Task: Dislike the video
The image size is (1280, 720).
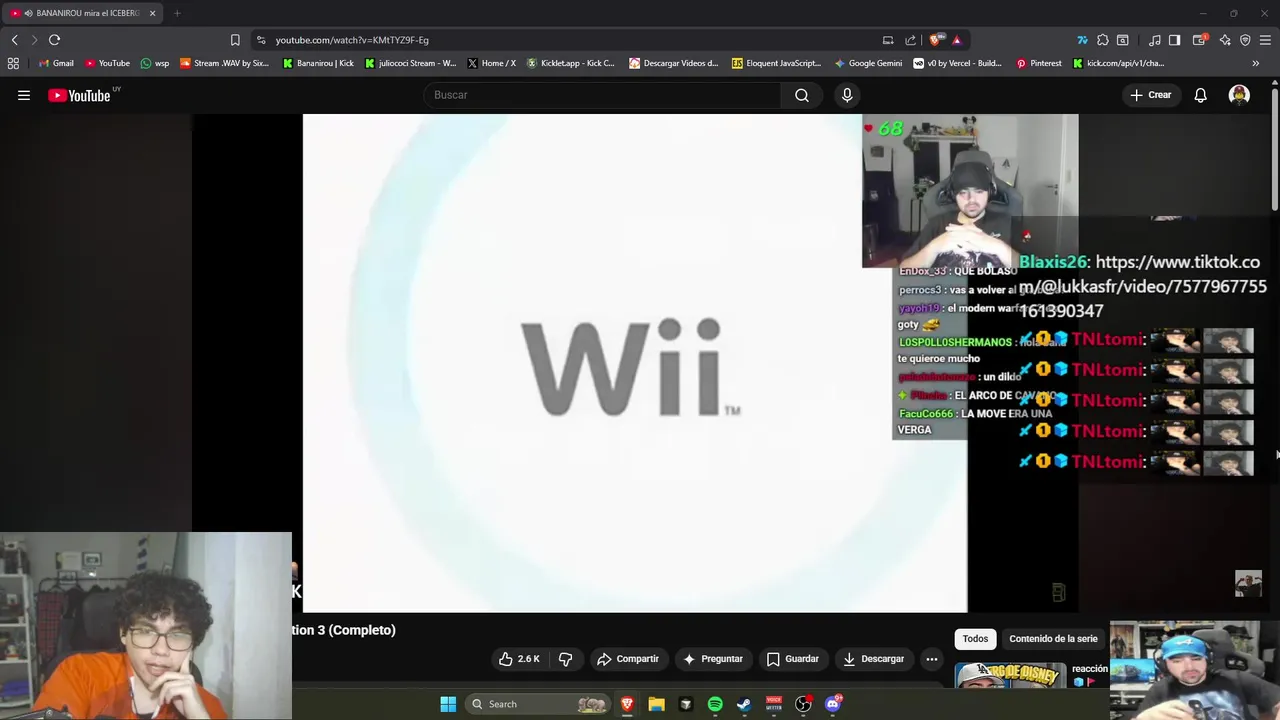Action: point(565,659)
